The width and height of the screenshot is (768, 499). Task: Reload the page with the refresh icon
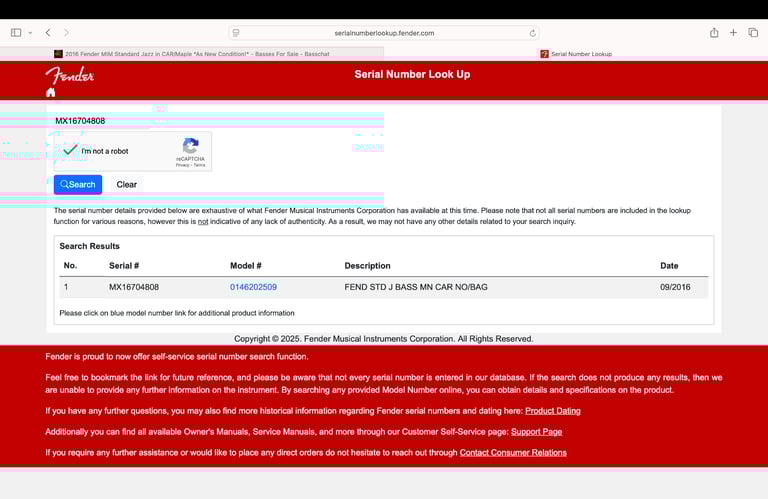coord(532,33)
